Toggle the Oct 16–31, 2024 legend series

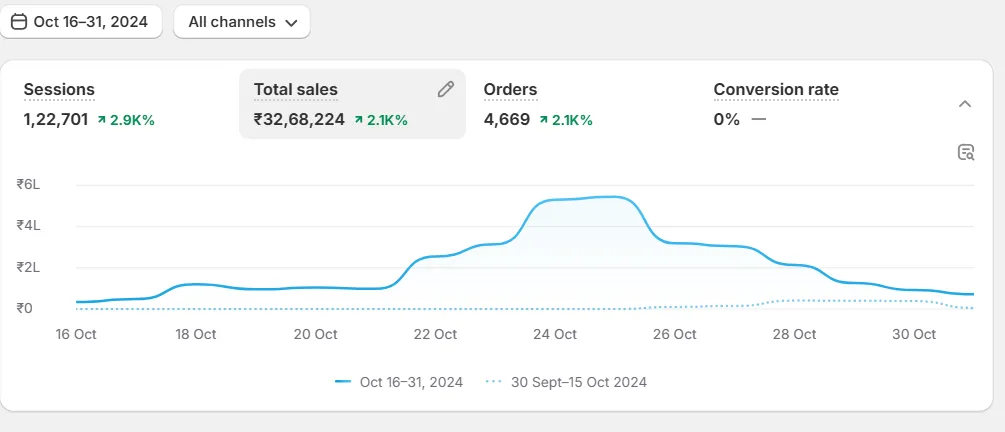tap(399, 382)
